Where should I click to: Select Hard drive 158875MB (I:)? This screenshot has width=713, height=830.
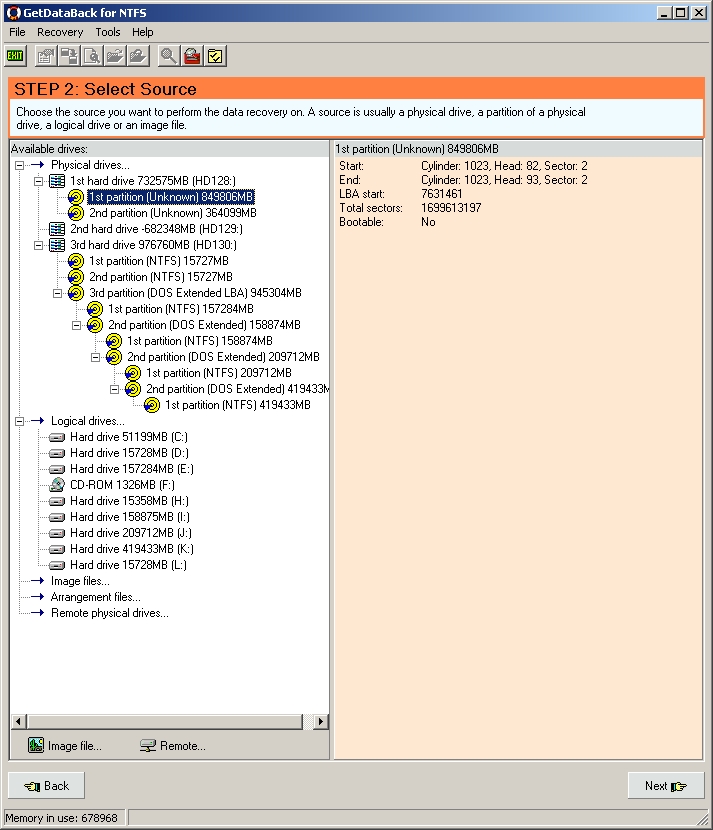[x=130, y=517]
